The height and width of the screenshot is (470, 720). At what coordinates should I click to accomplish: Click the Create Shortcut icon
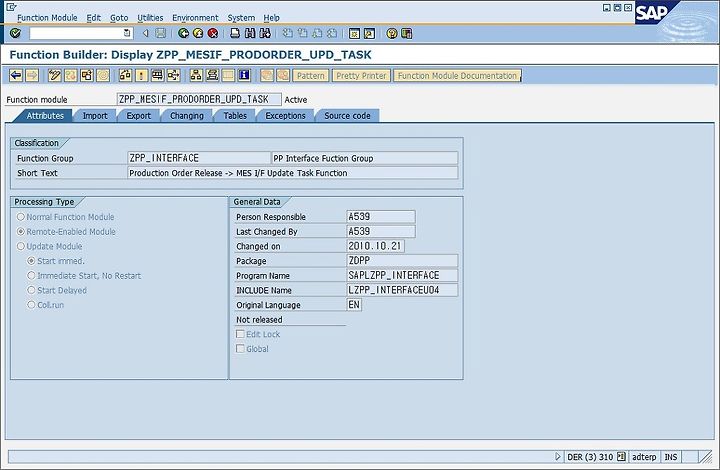(x=369, y=33)
